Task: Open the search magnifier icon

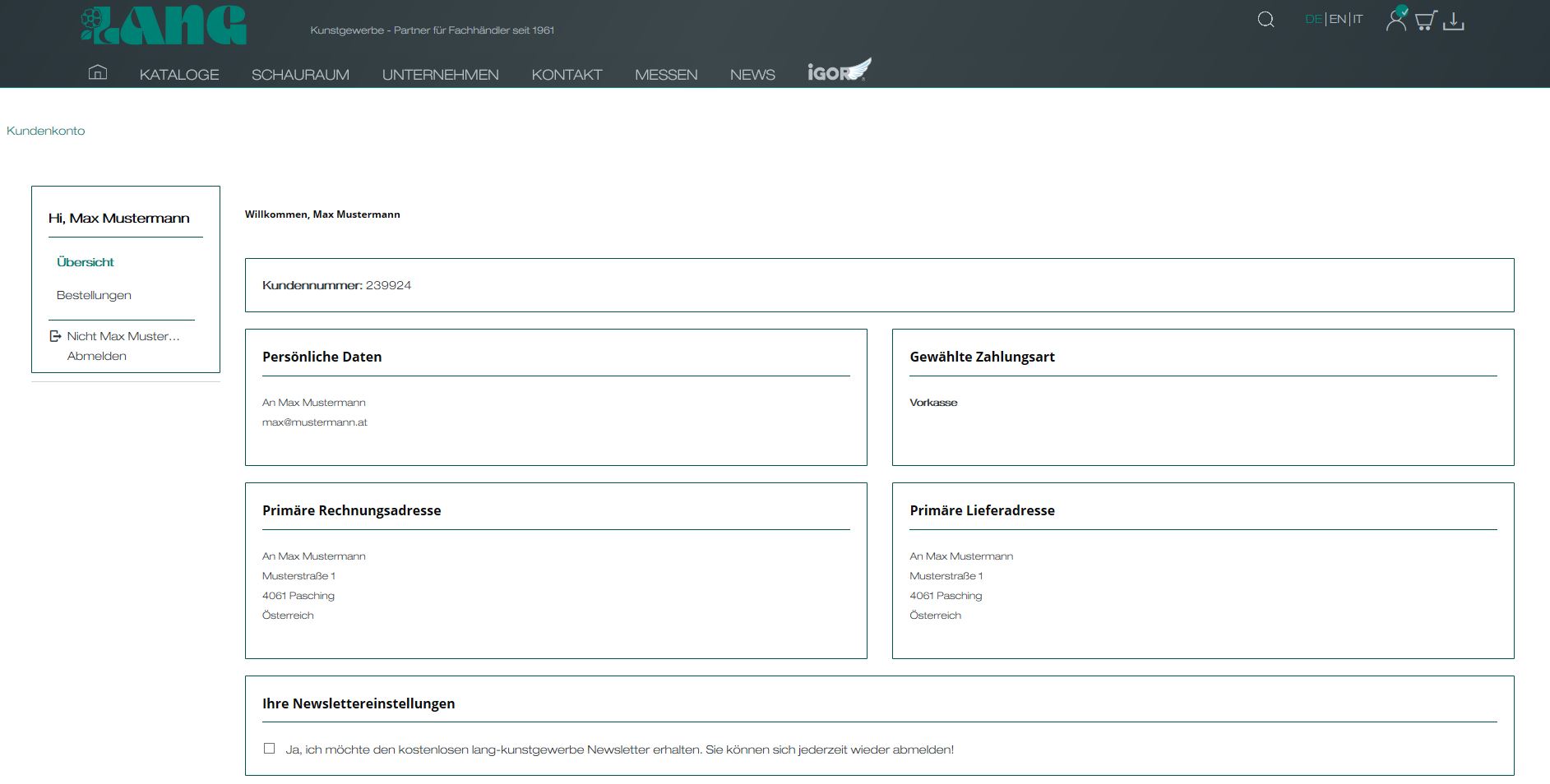Action: coord(1265,20)
